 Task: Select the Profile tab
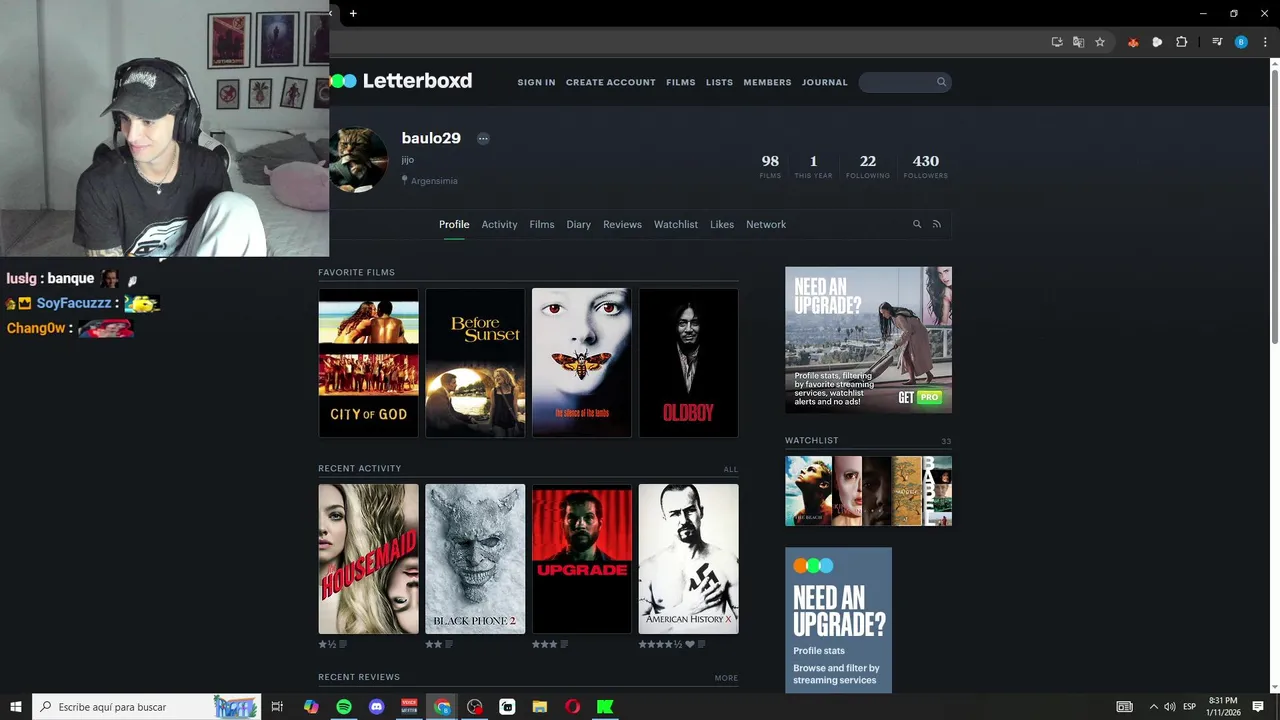click(454, 224)
